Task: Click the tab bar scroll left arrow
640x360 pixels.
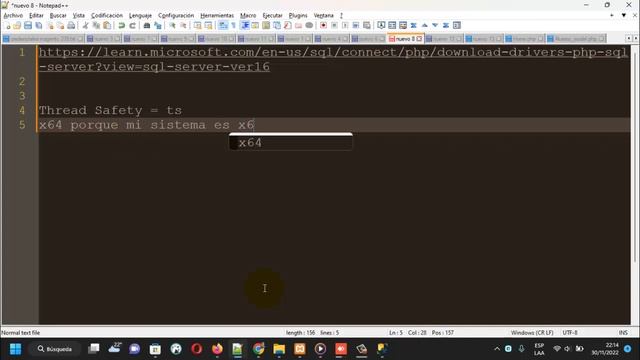Action: (x=629, y=38)
